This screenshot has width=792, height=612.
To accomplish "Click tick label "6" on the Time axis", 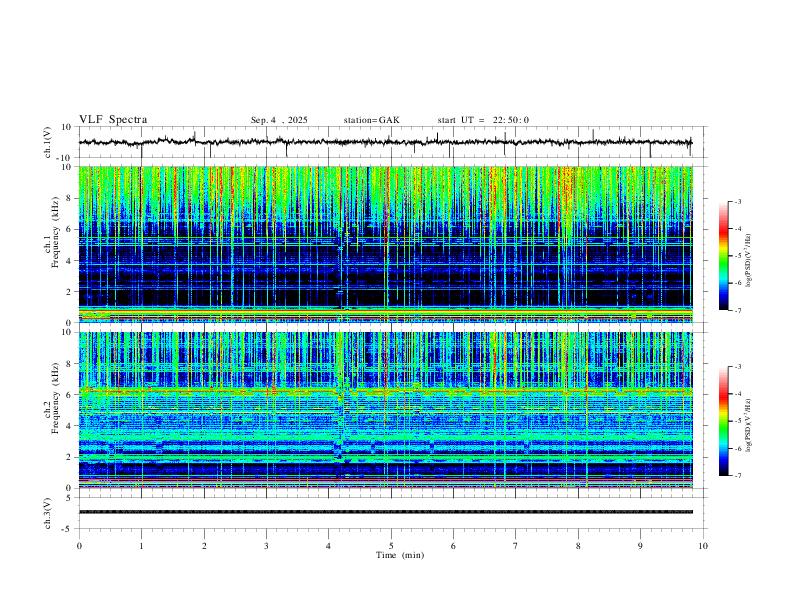I will [x=454, y=546].
